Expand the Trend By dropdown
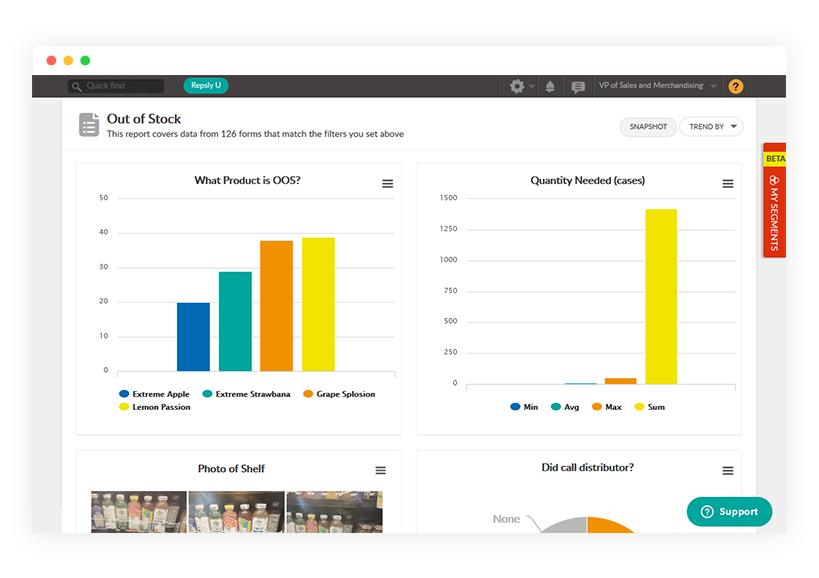The width and height of the screenshot is (819, 578). tap(711, 127)
